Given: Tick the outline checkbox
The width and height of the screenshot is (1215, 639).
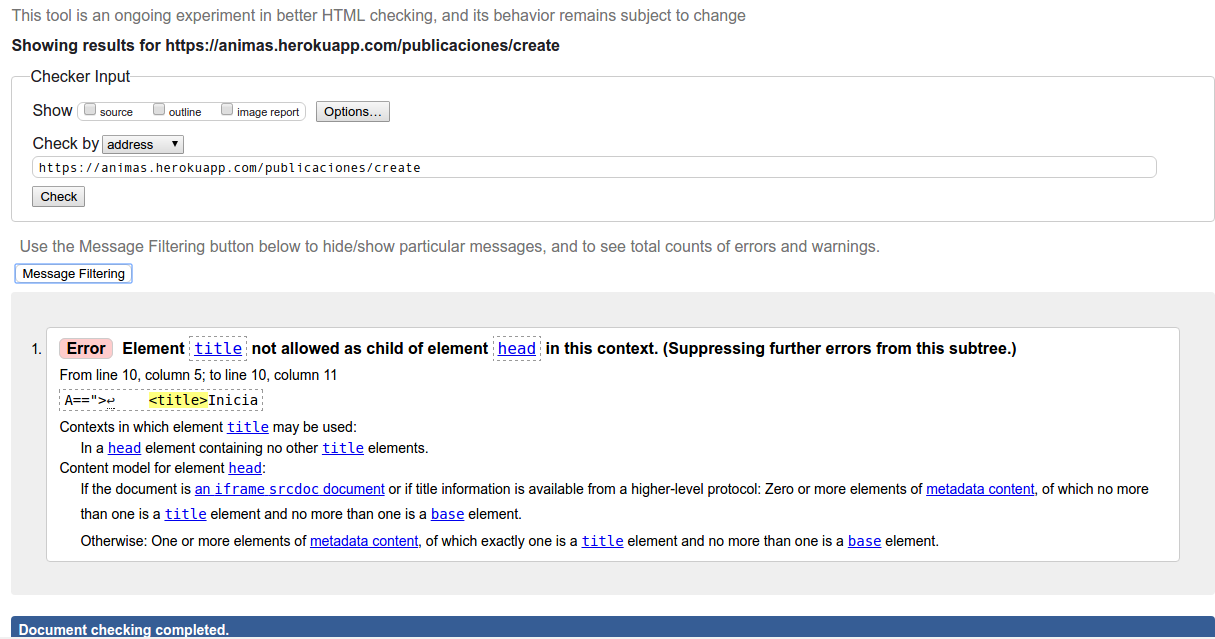Looking at the screenshot, I should [159, 110].
